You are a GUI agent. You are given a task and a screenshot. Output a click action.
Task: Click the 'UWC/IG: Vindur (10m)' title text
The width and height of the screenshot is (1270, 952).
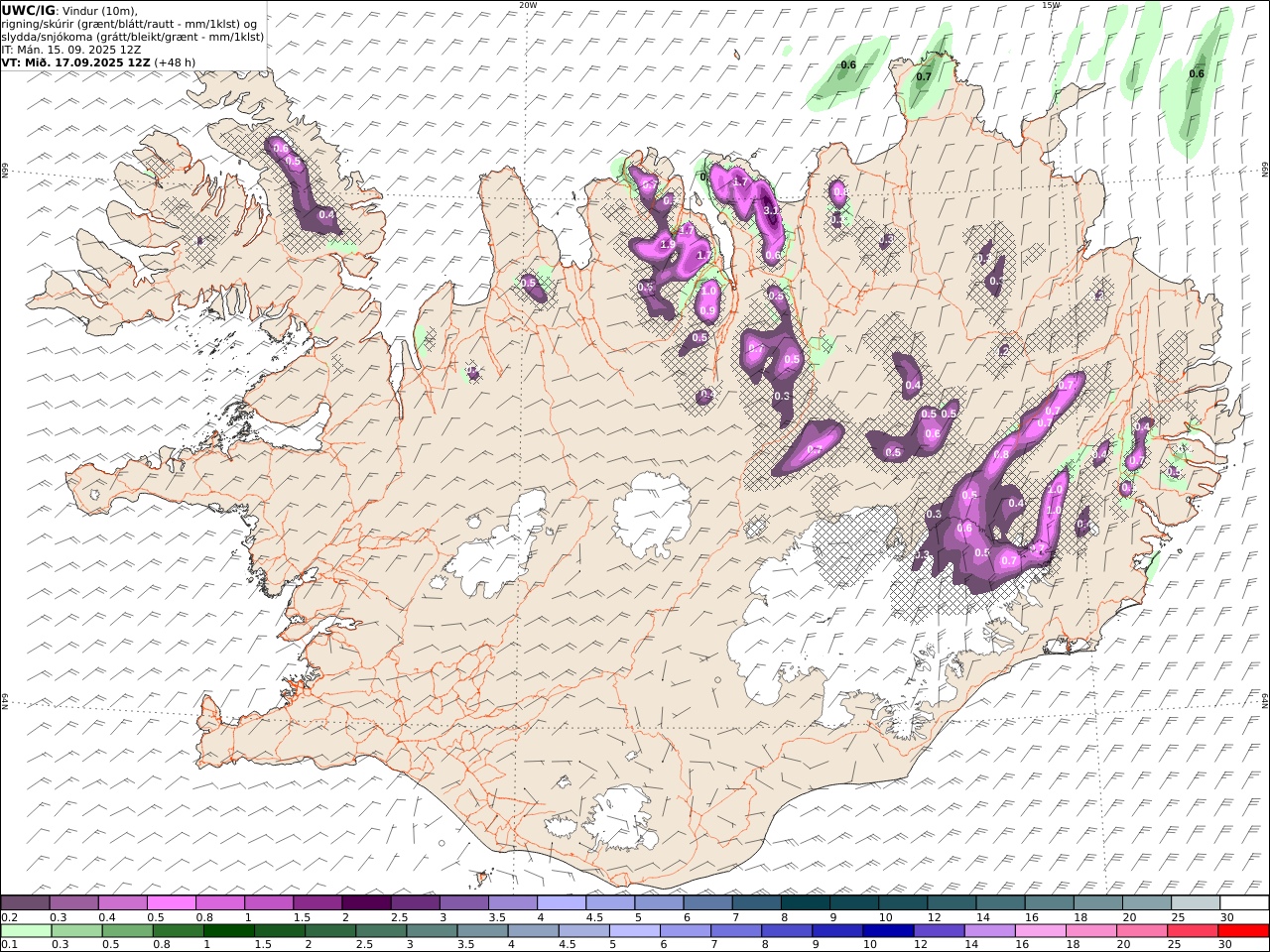click(69, 10)
